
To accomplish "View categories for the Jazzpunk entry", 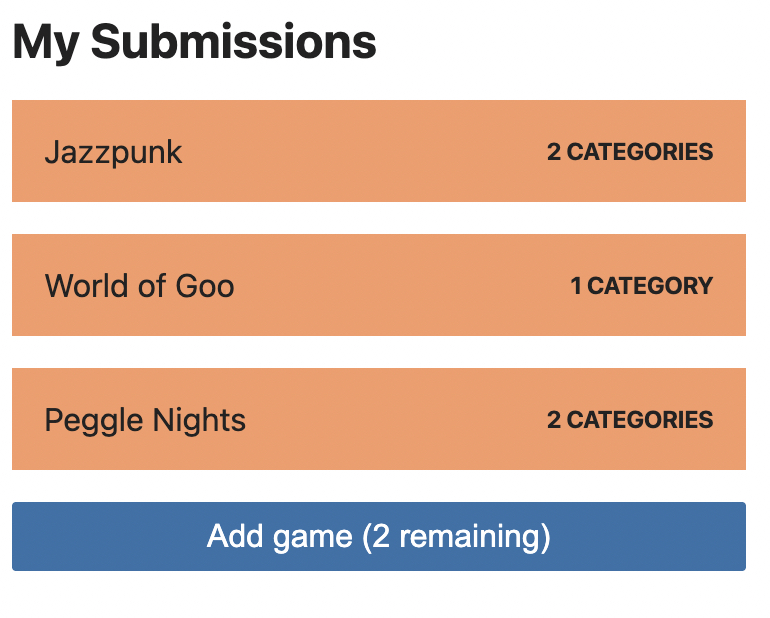I will 629,152.
